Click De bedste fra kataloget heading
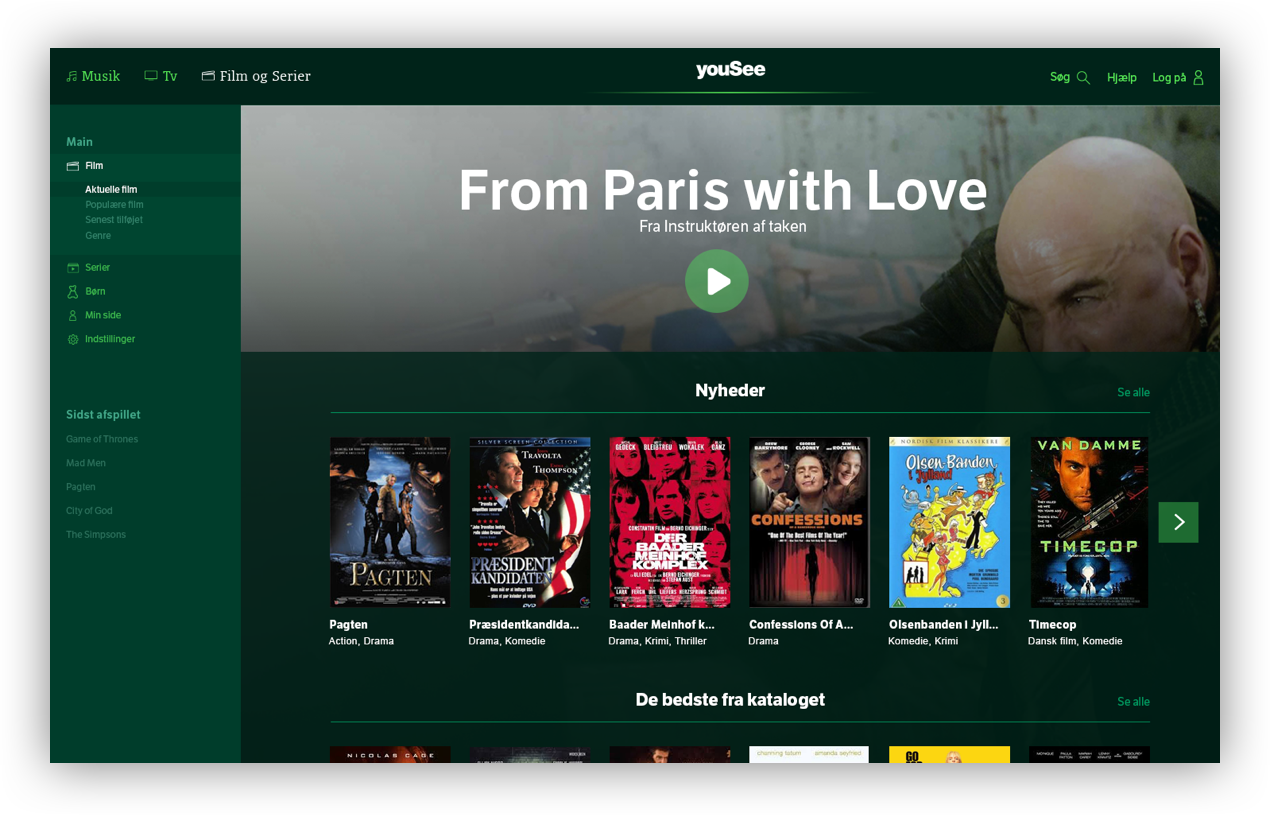 point(730,700)
